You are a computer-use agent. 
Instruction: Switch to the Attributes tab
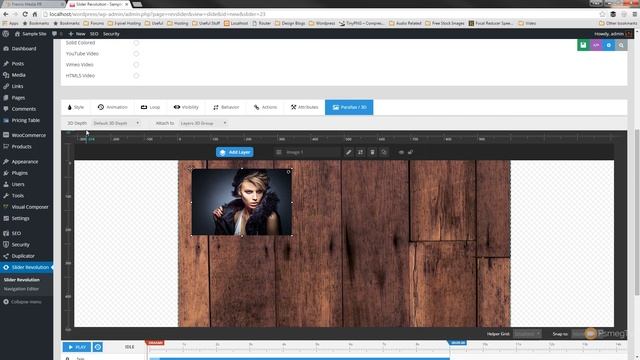[x=304, y=107]
